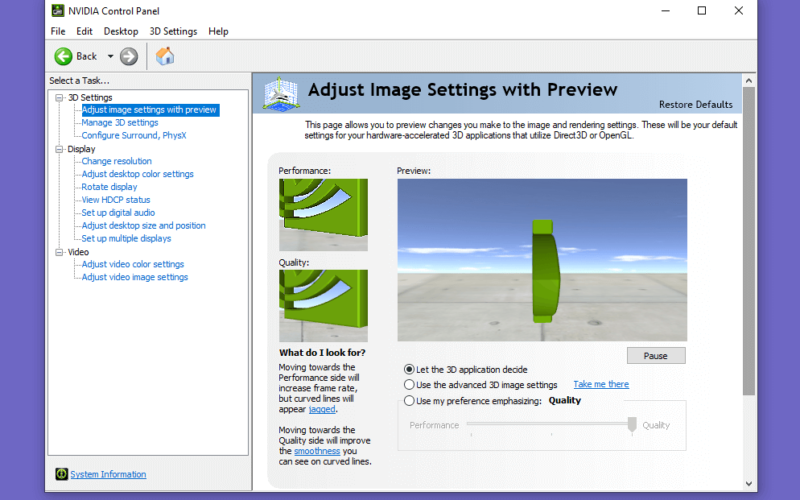Open the Back history dropdown arrow
Viewport: 800px width, 500px height.
110,56
